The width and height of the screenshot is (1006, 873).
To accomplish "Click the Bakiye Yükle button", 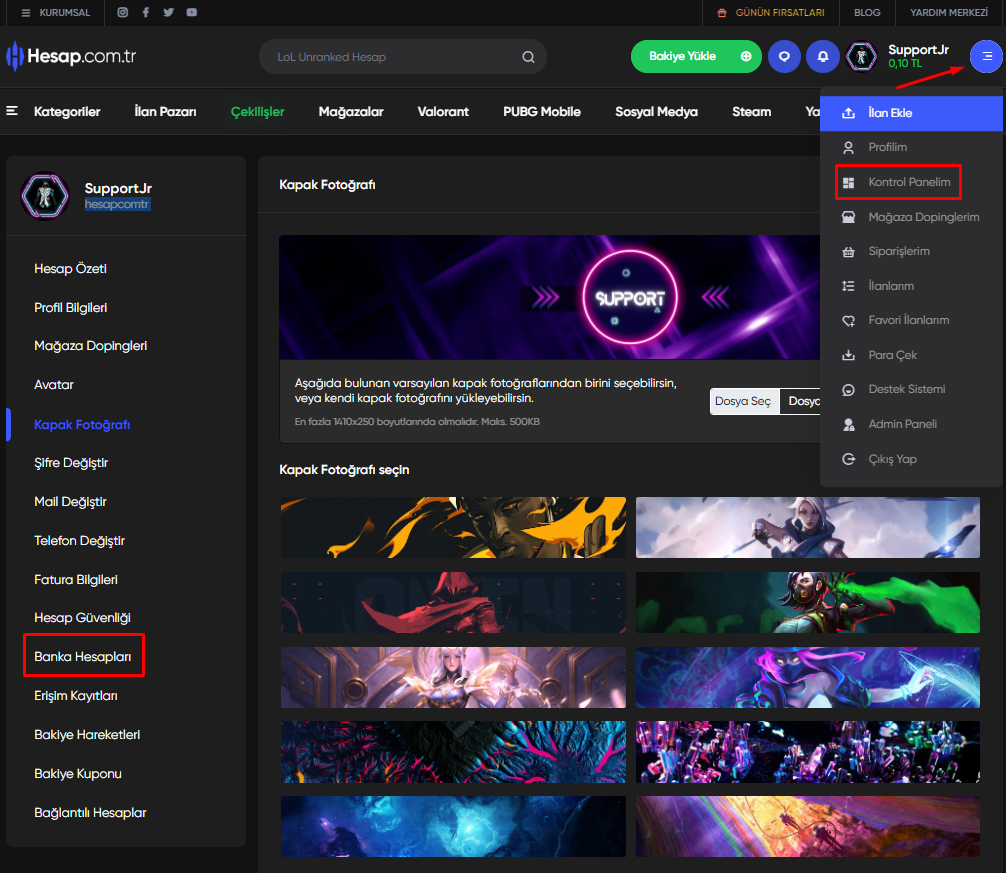I will (696, 56).
